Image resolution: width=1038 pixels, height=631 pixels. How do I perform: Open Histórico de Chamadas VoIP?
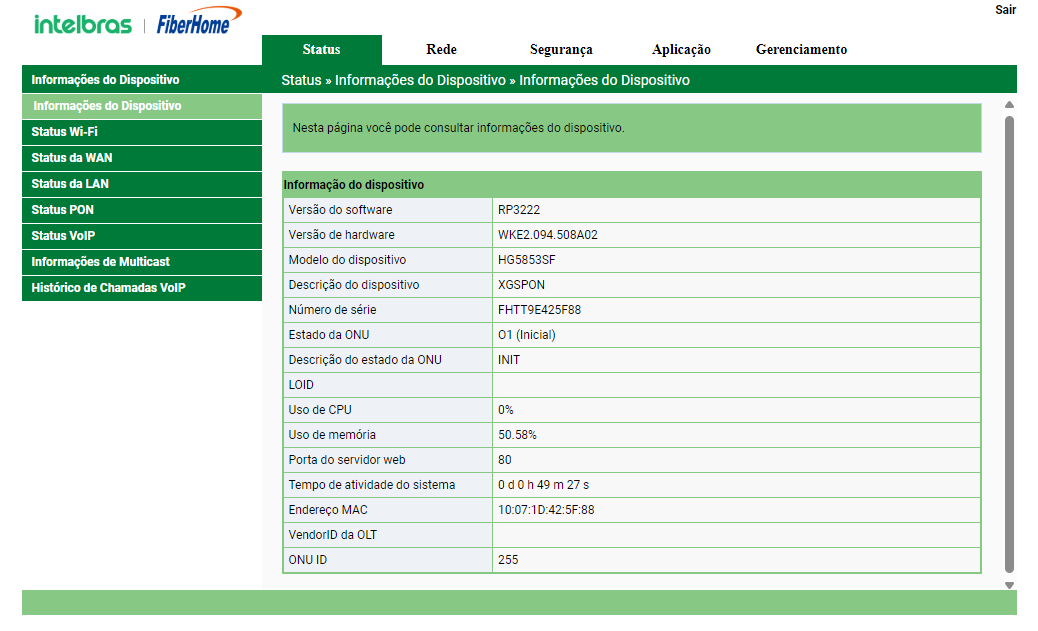click(142, 288)
